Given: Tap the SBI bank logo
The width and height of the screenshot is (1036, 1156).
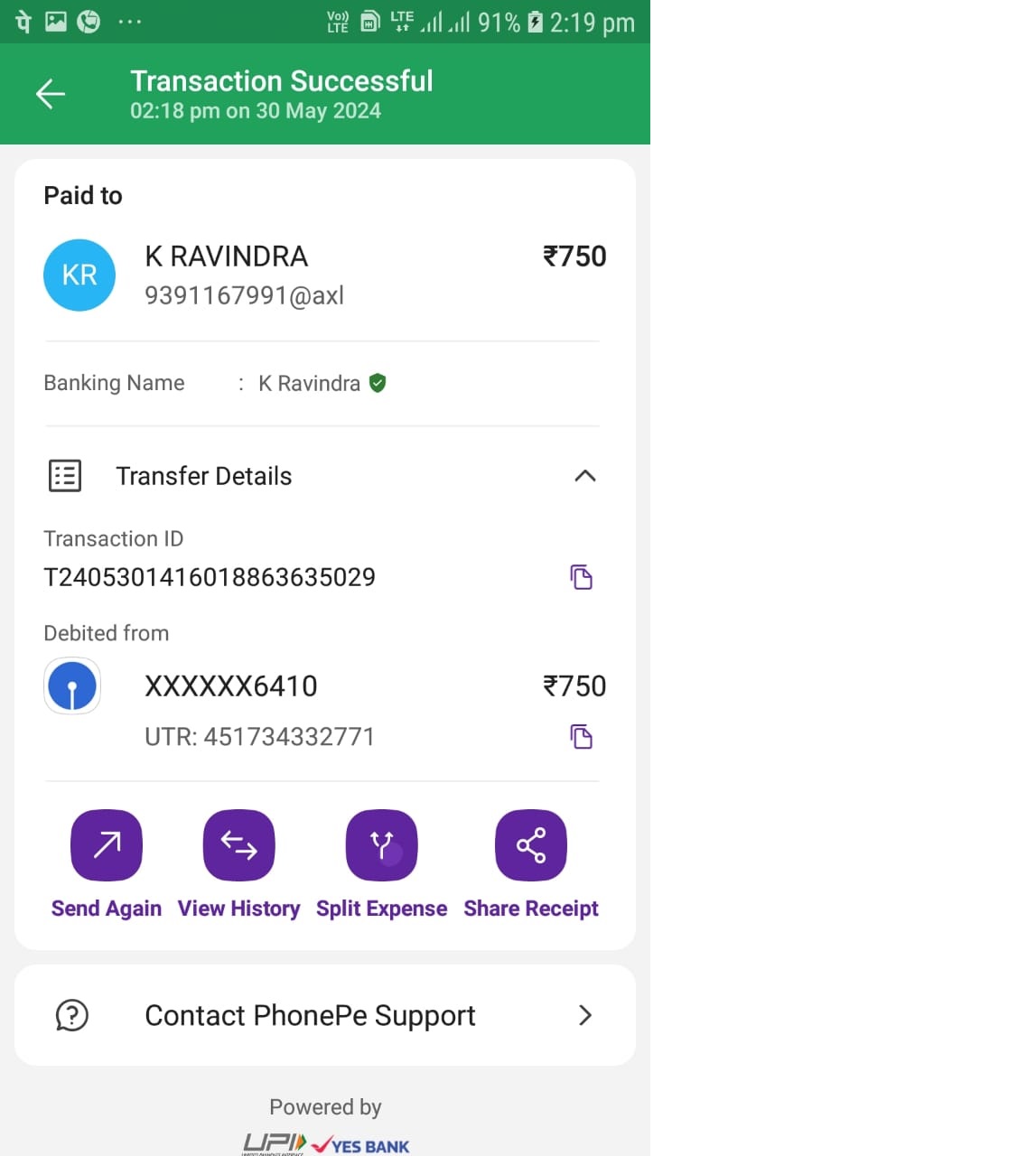Looking at the screenshot, I should pos(72,686).
